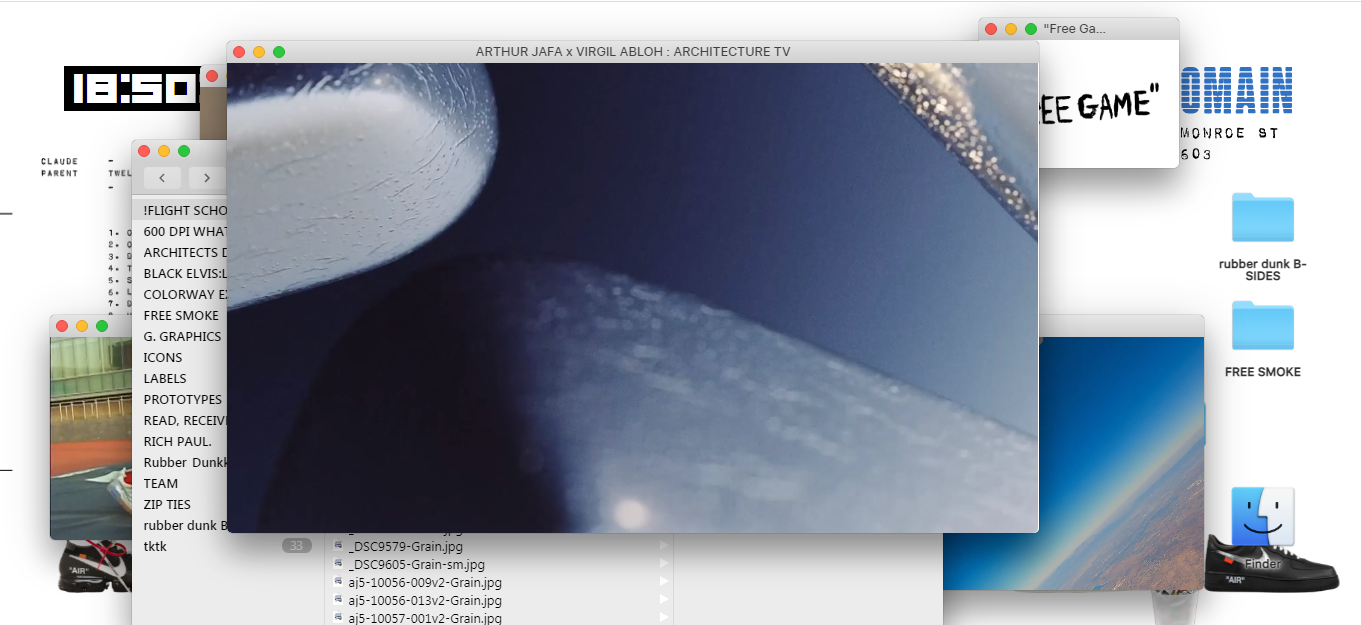Open the COLORWAY folder row
This screenshot has height=625, width=1361.
[x=180, y=294]
